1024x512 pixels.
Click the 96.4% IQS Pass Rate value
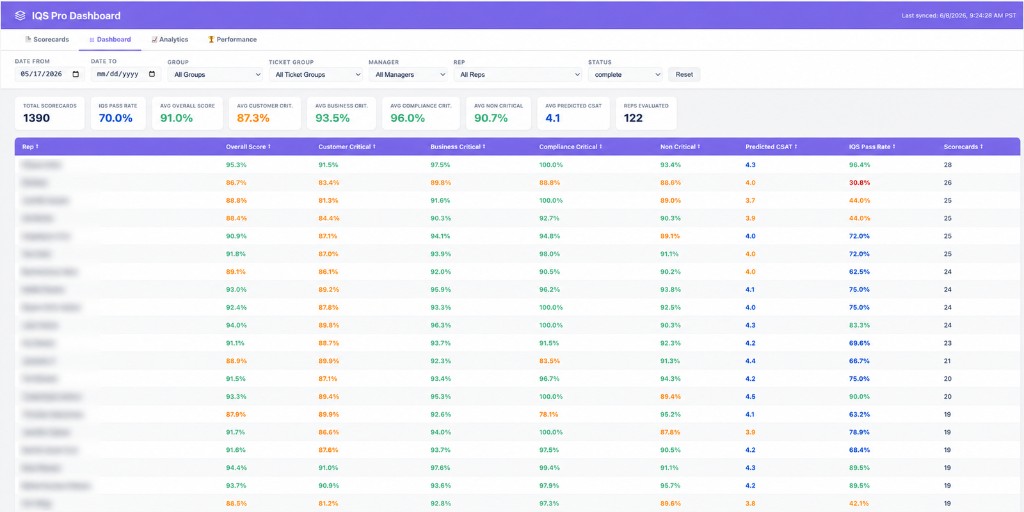(x=859, y=165)
